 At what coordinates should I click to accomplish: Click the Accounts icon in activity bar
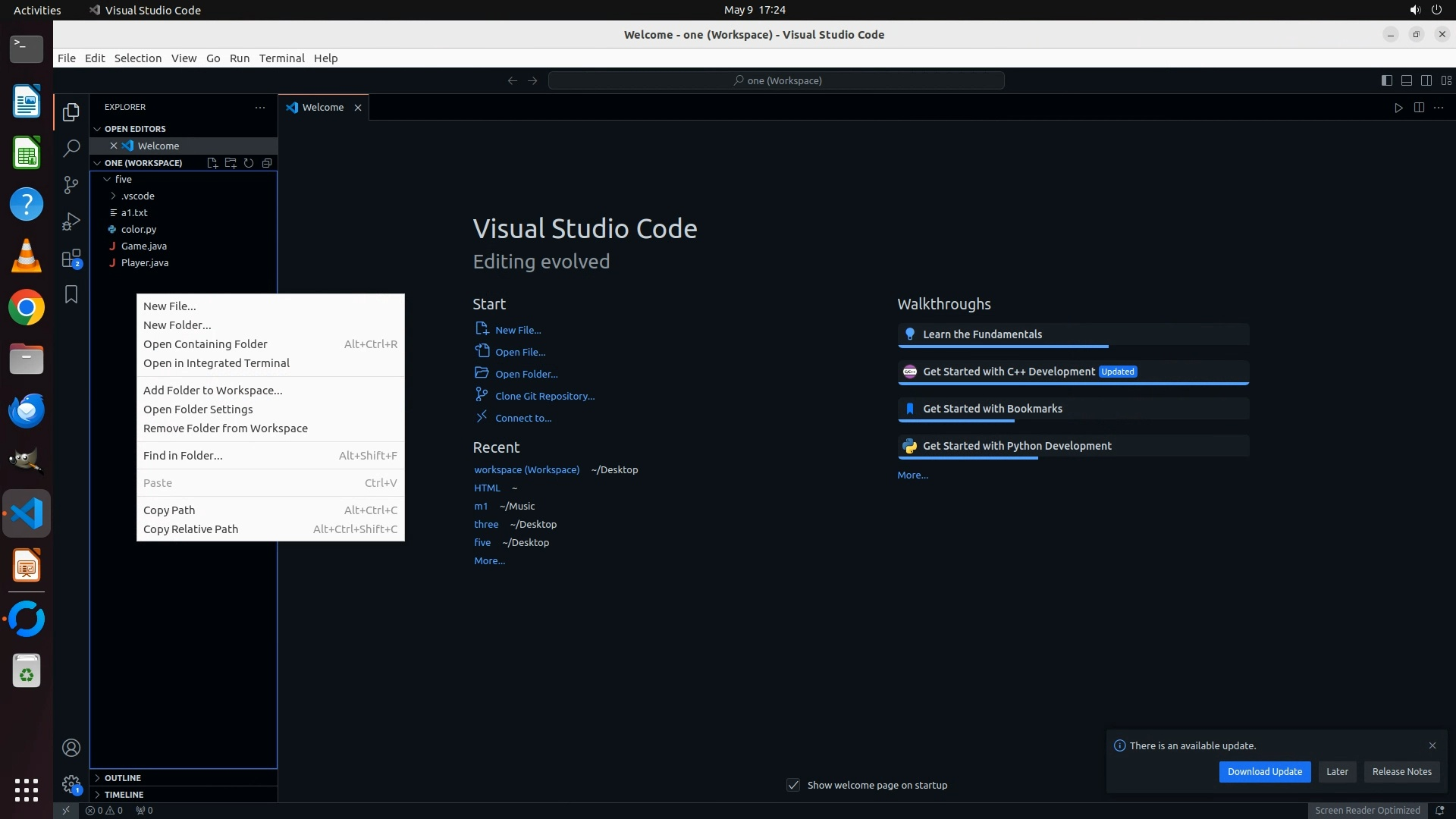(x=71, y=748)
